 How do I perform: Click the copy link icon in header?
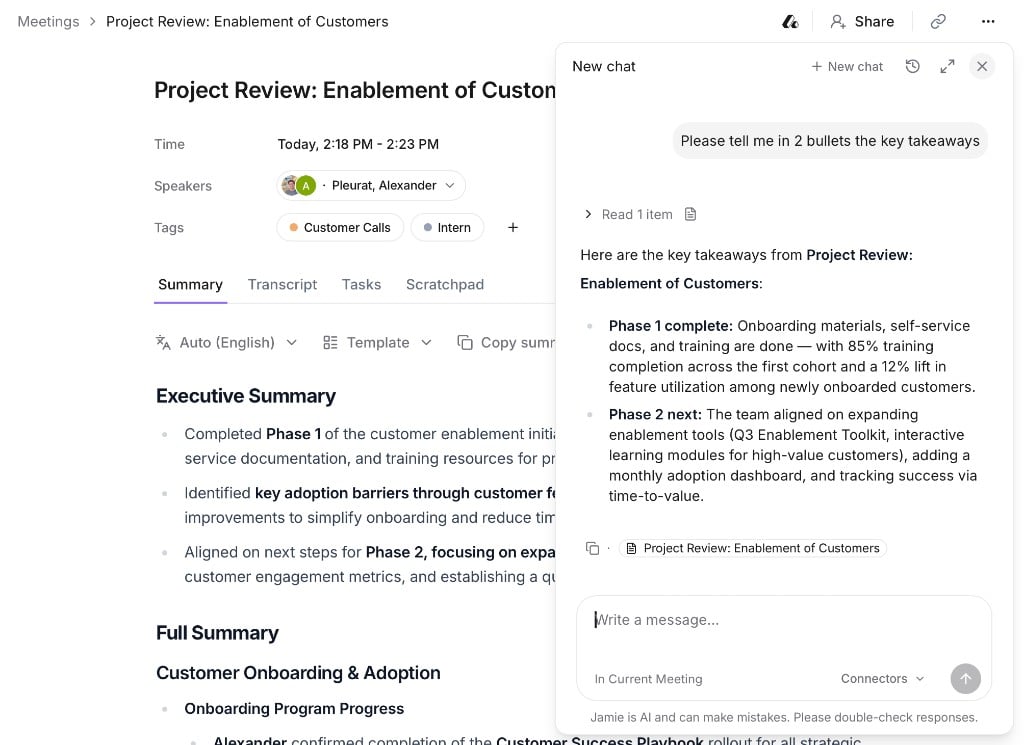(x=938, y=22)
